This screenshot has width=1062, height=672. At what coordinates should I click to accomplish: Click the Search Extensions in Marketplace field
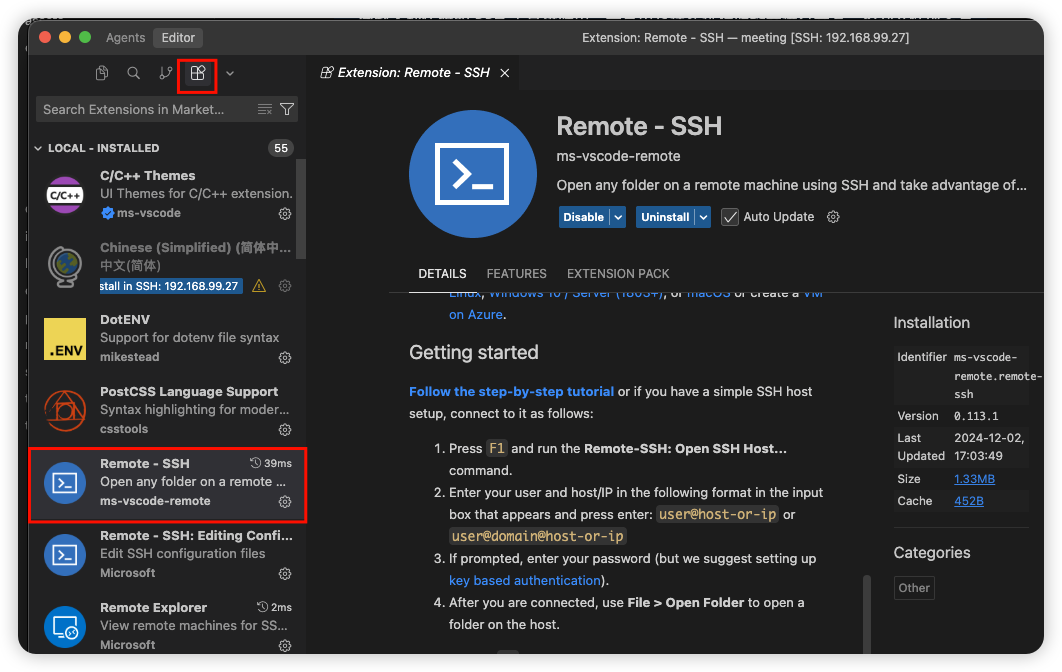pos(145,109)
